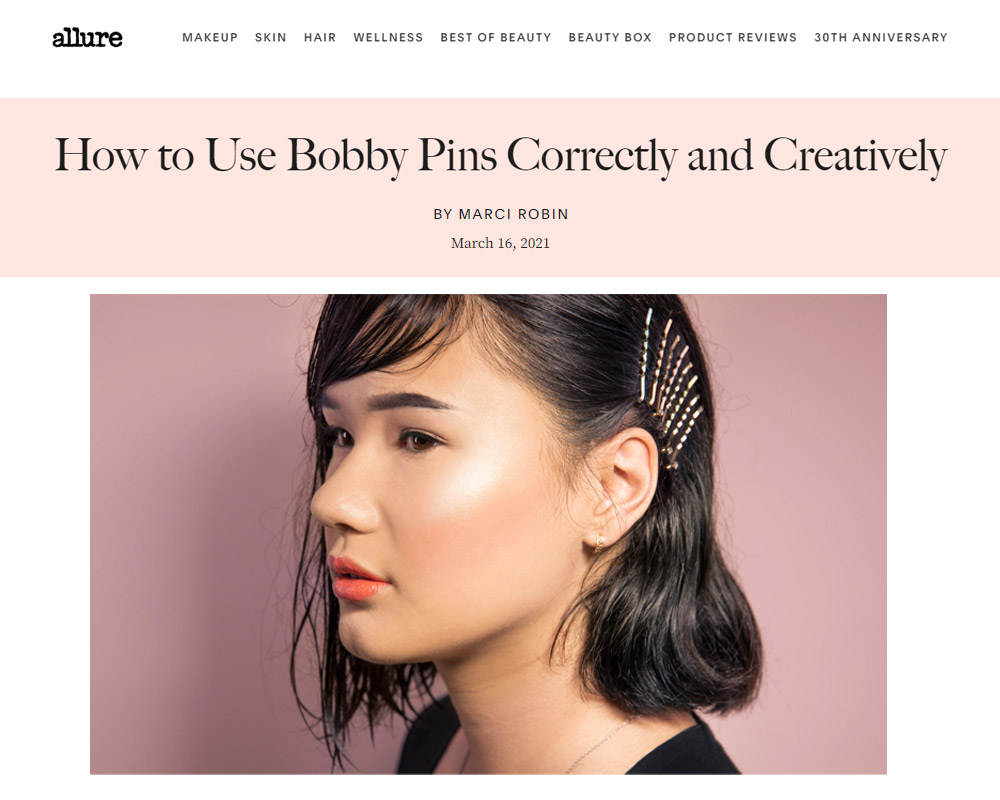Open the Skin section
Screen dimensions: 1000x800
[x=270, y=38]
